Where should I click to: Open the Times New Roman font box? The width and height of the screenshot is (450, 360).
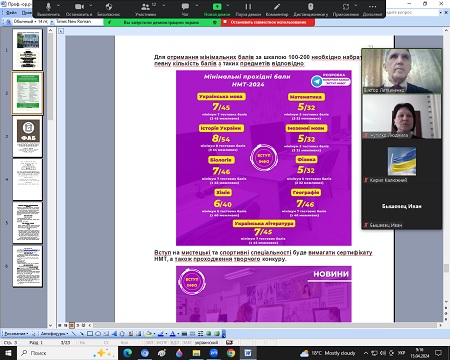tap(79, 22)
